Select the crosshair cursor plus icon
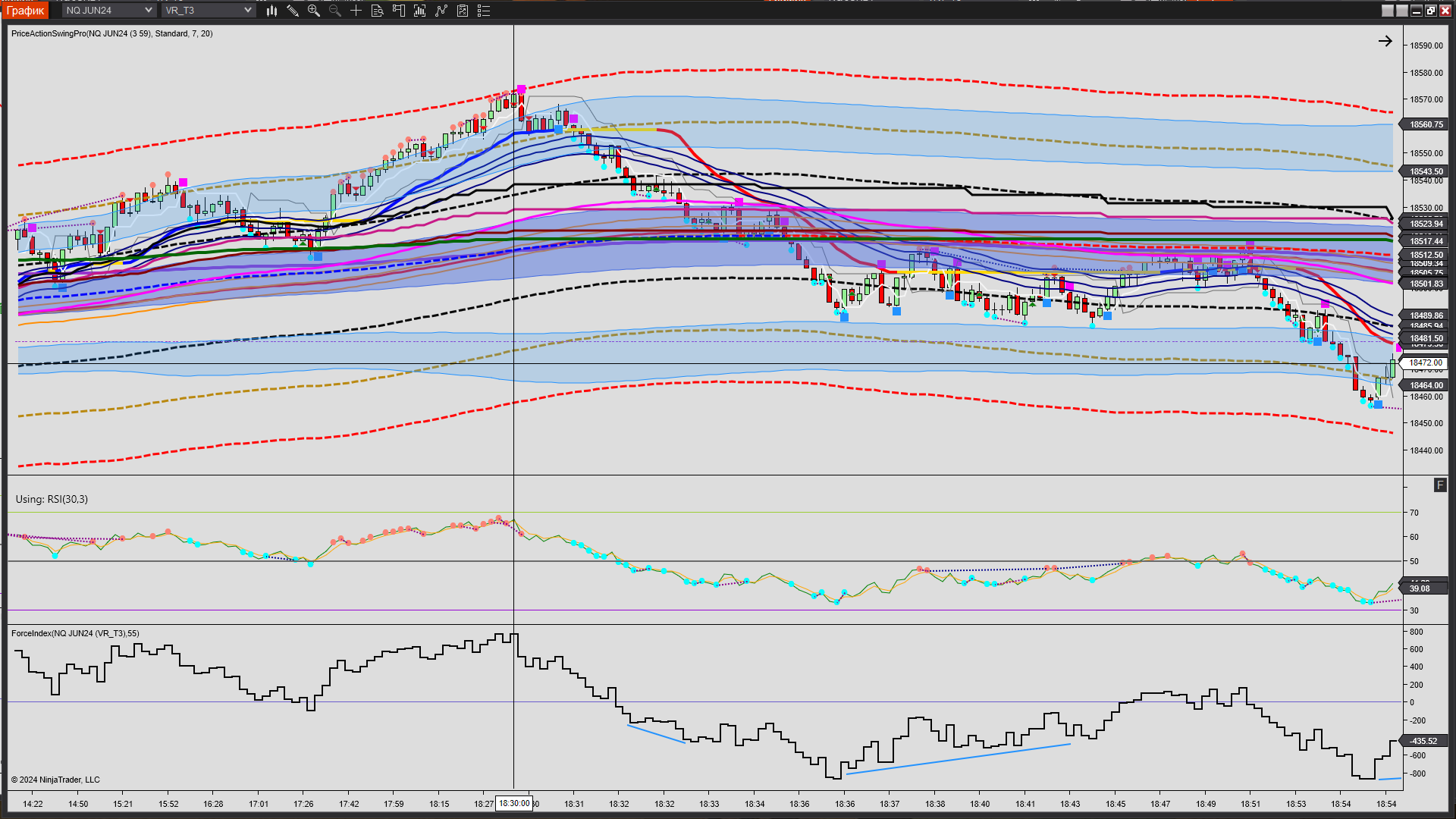This screenshot has width=1456, height=819. (356, 11)
